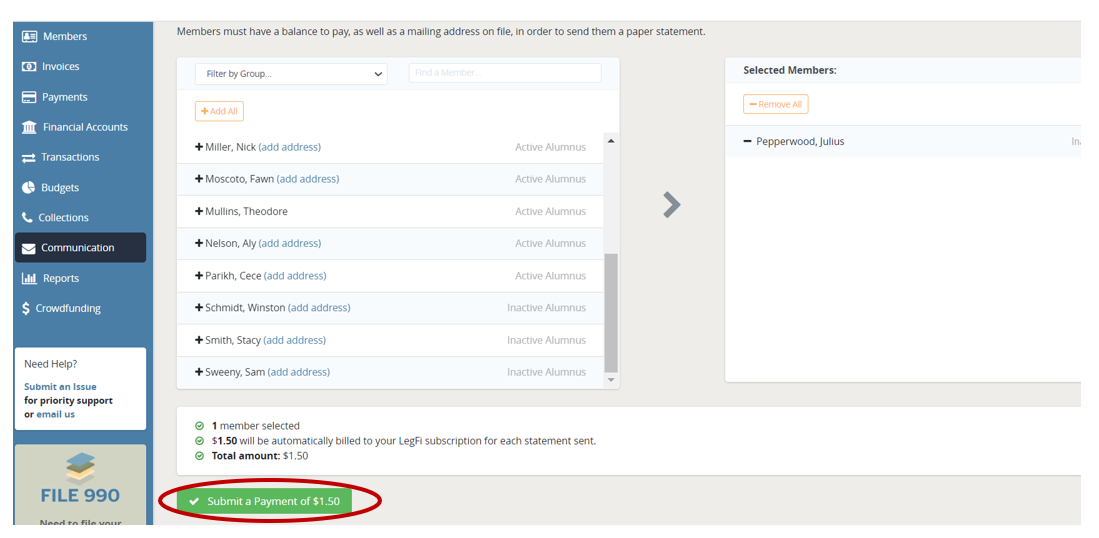Click the plus icon beside Miller, Nick
1099x538 pixels.
(x=199, y=147)
